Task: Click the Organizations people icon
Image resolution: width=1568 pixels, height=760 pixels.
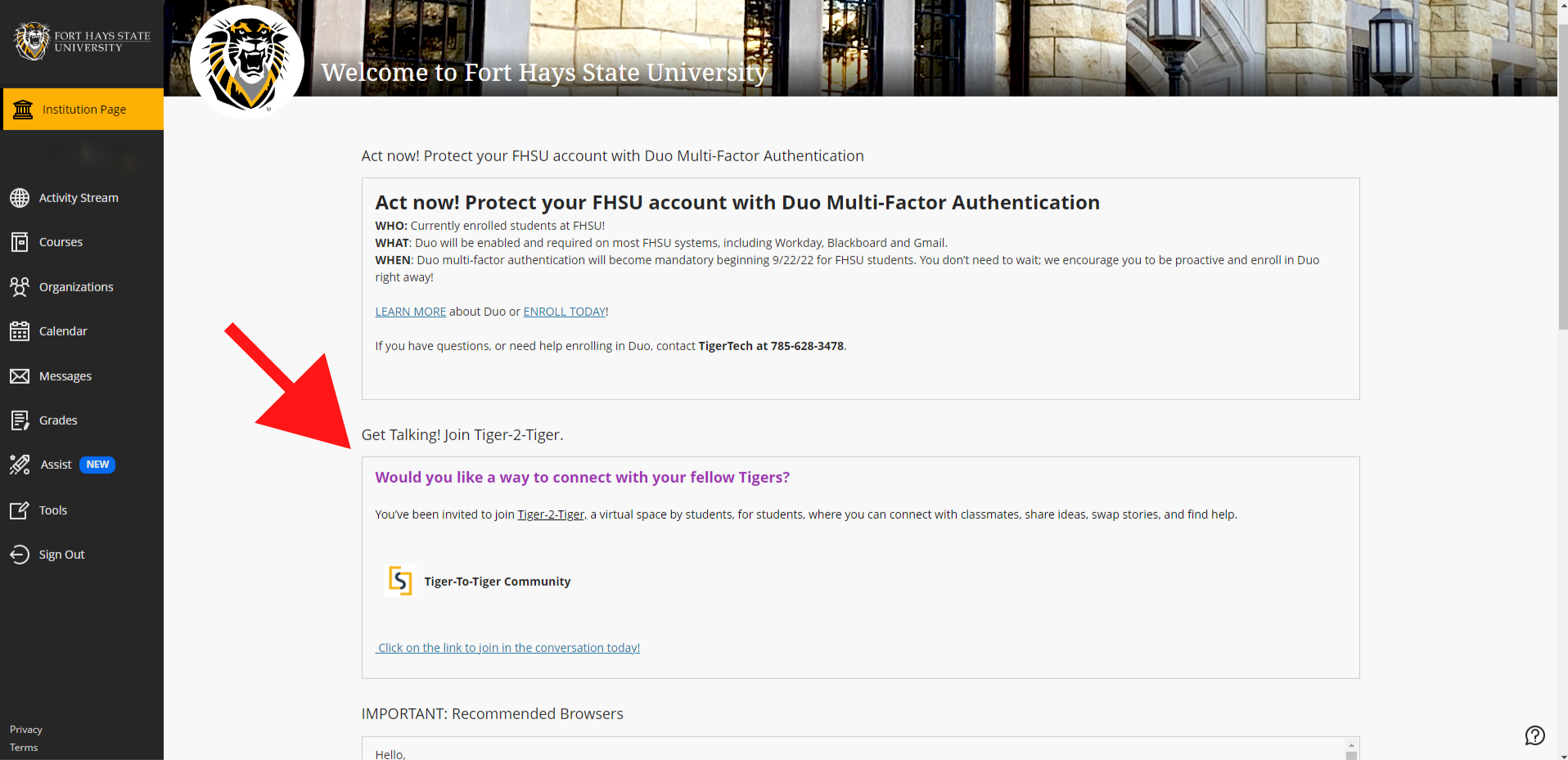Action: [x=20, y=287]
